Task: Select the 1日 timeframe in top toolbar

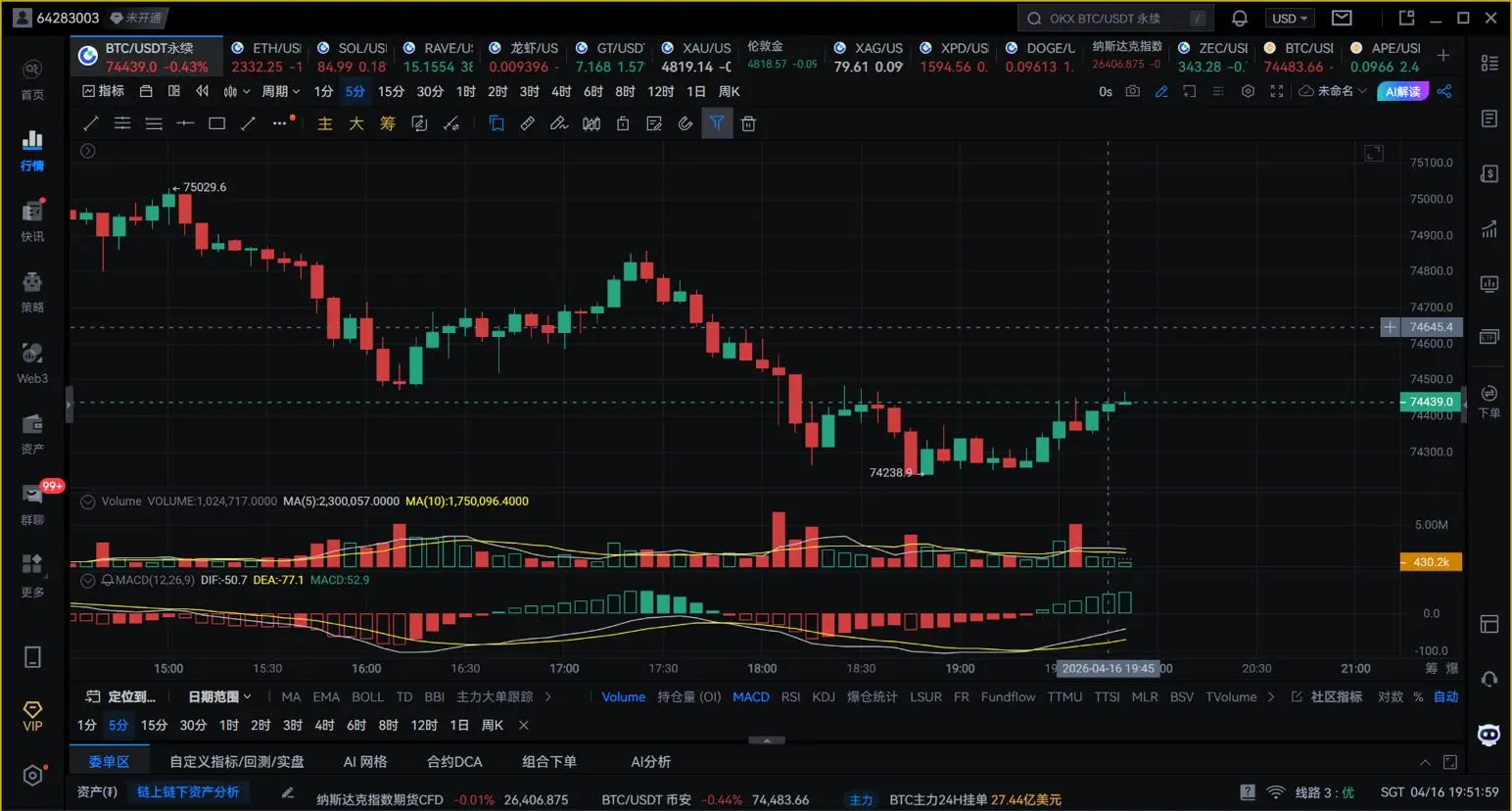Action: point(696,91)
